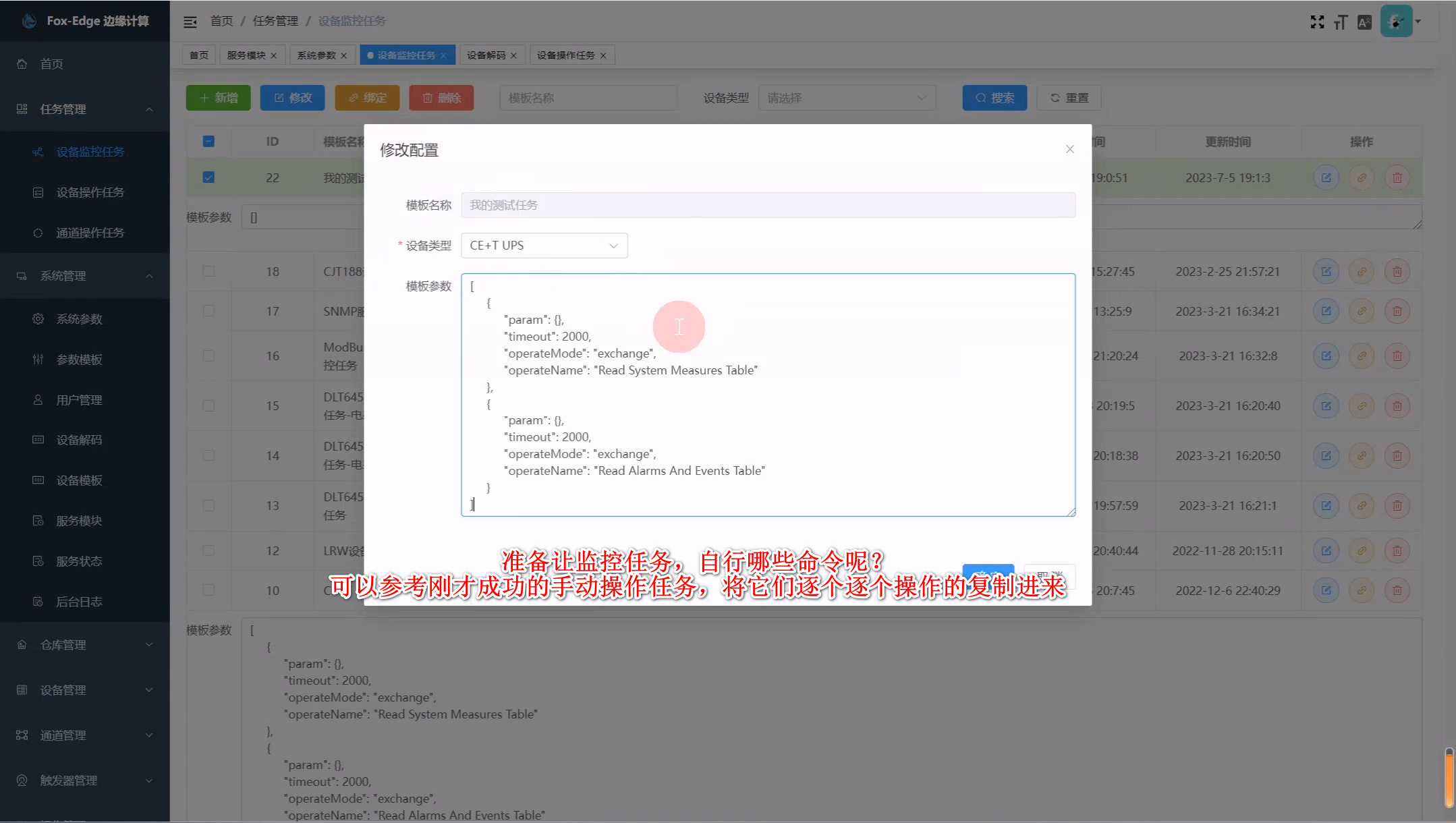Viewport: 1456px width, 823px height.
Task: Toggle the select-all checkbox in table header
Action: click(208, 142)
